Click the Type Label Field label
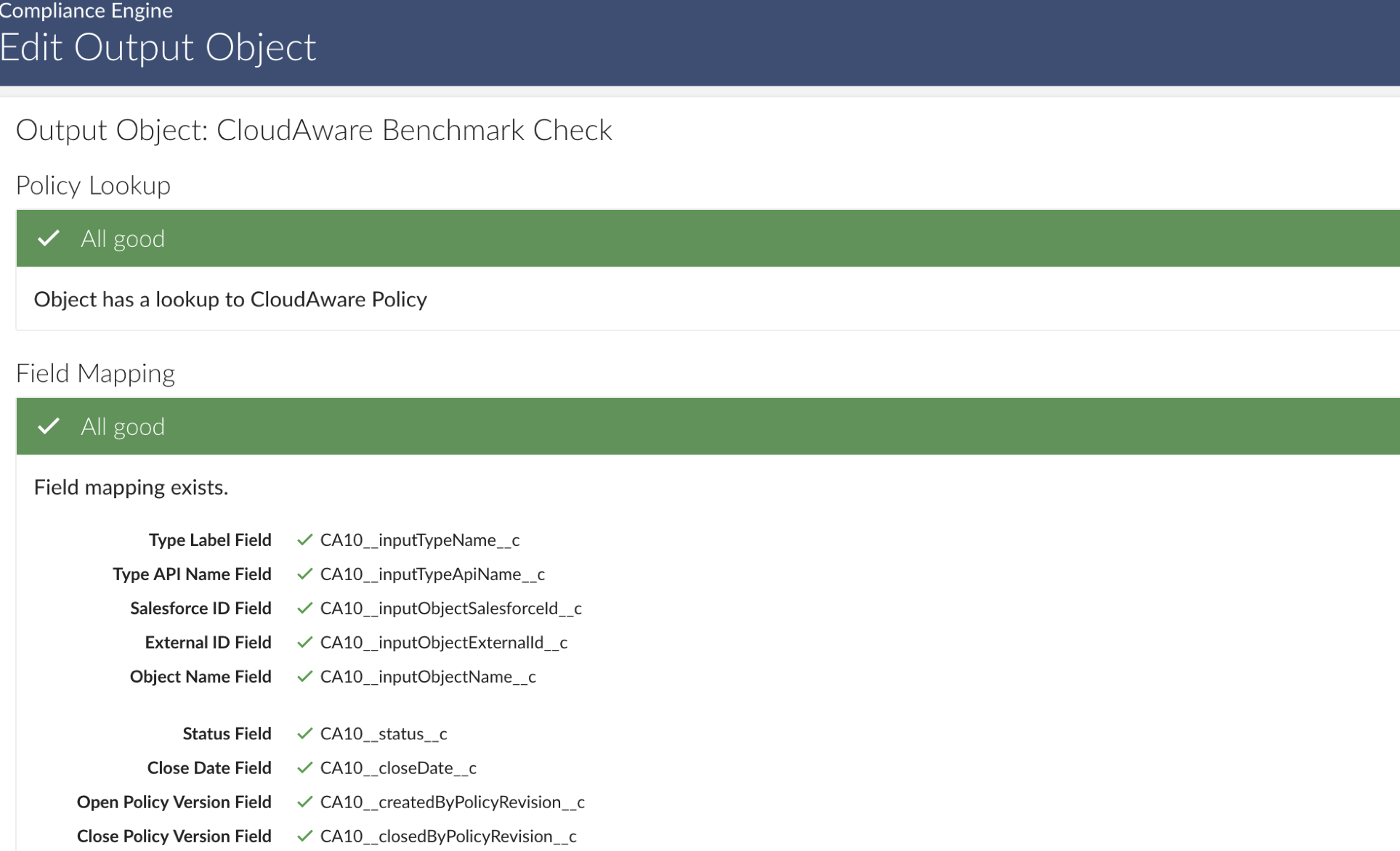 210,539
